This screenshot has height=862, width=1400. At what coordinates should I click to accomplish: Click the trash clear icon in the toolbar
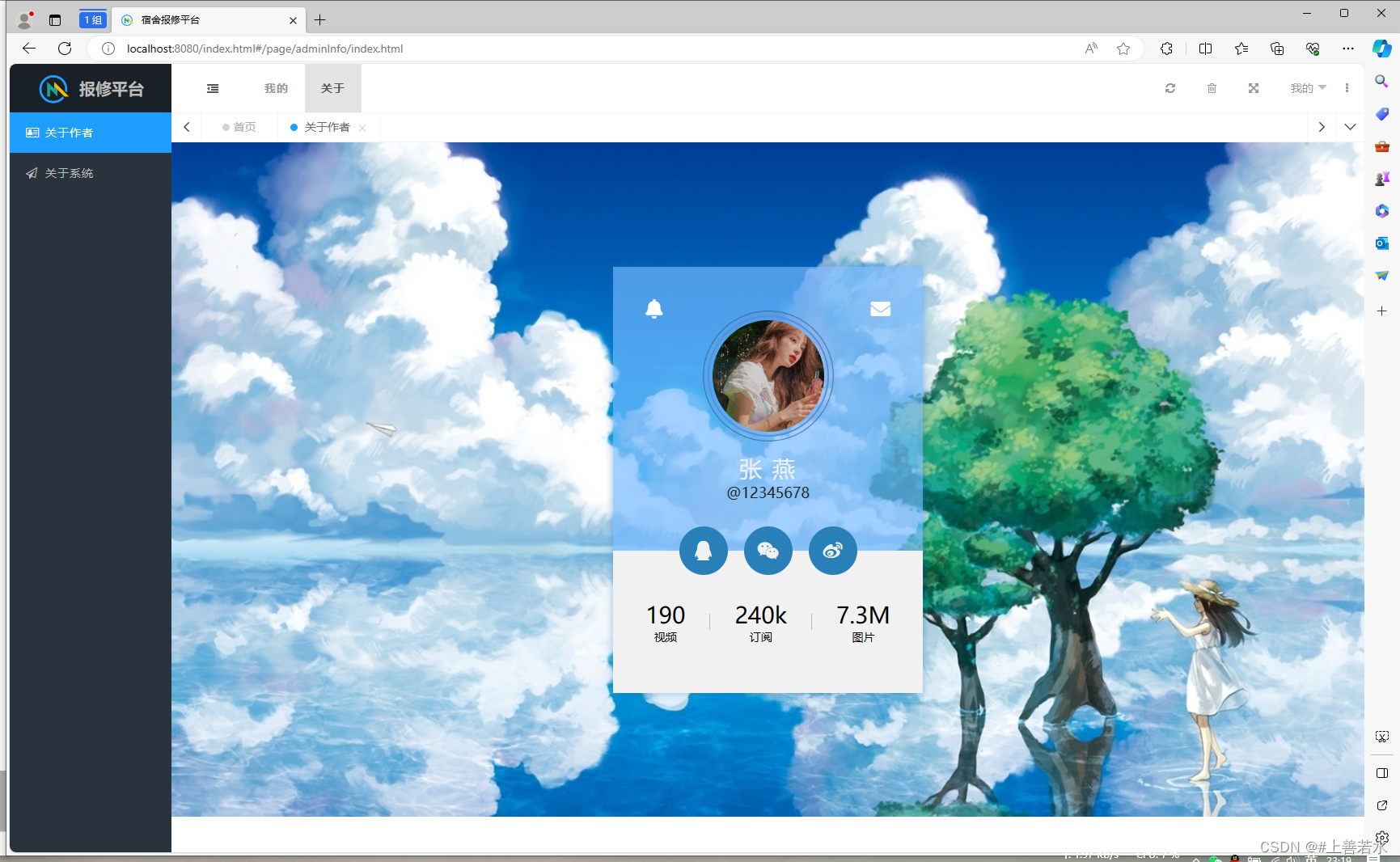[1212, 88]
